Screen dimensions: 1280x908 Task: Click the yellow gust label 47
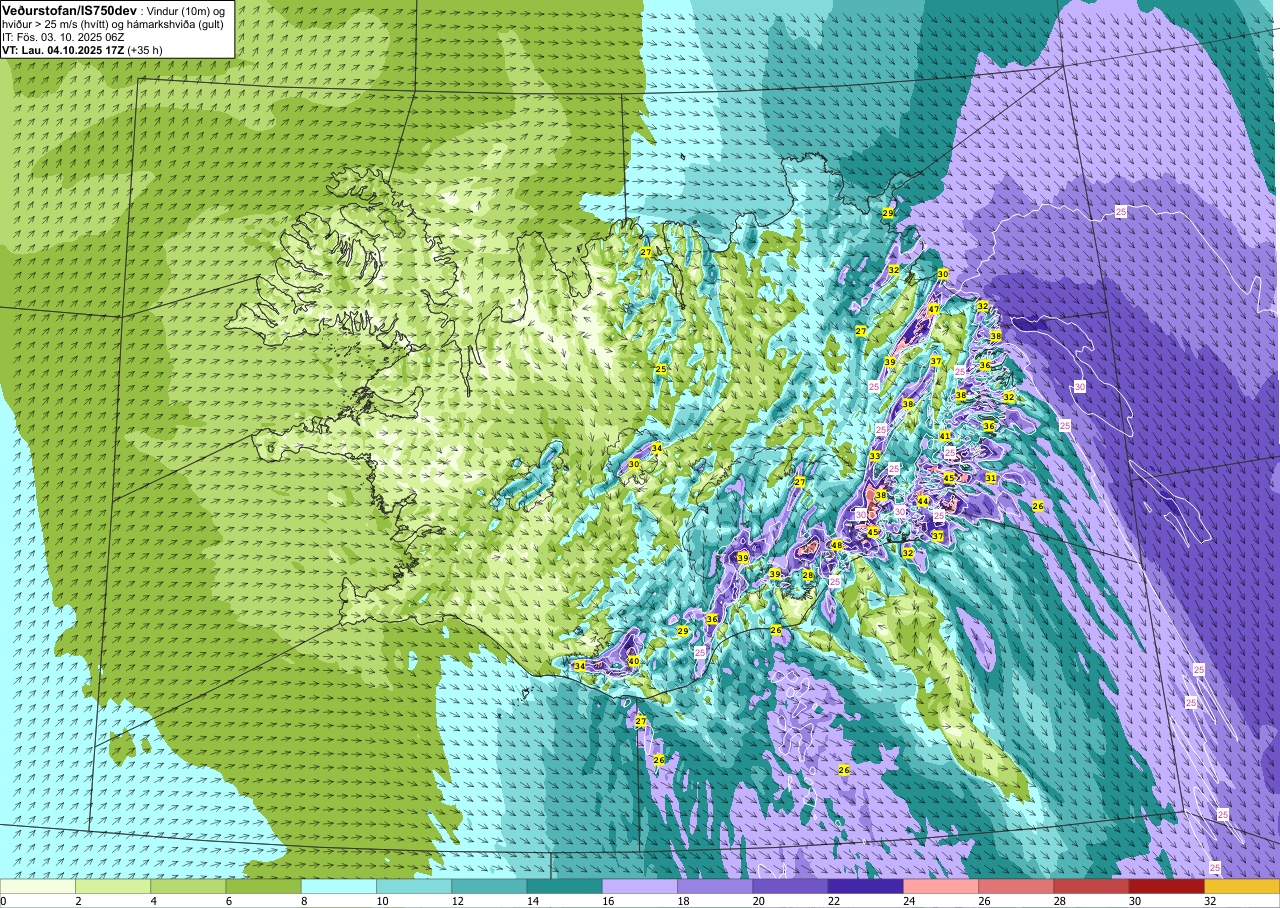[x=933, y=310]
